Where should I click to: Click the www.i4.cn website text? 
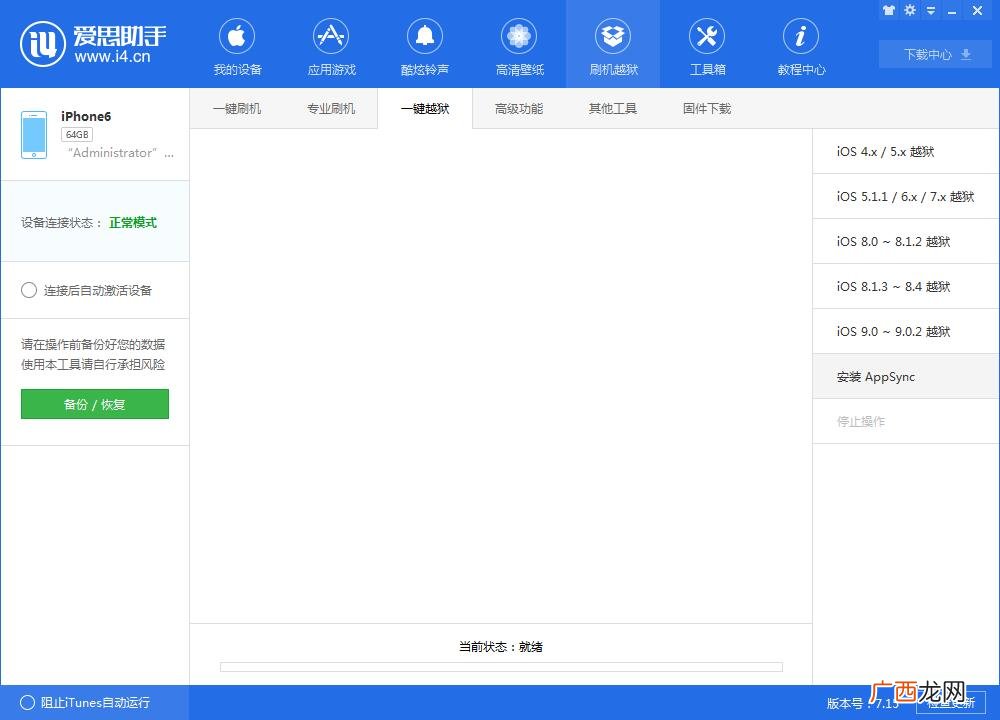point(112,57)
